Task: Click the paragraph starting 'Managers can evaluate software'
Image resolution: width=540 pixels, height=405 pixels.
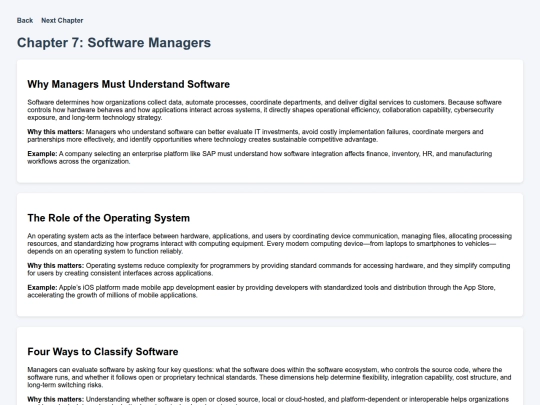Action: (269, 377)
